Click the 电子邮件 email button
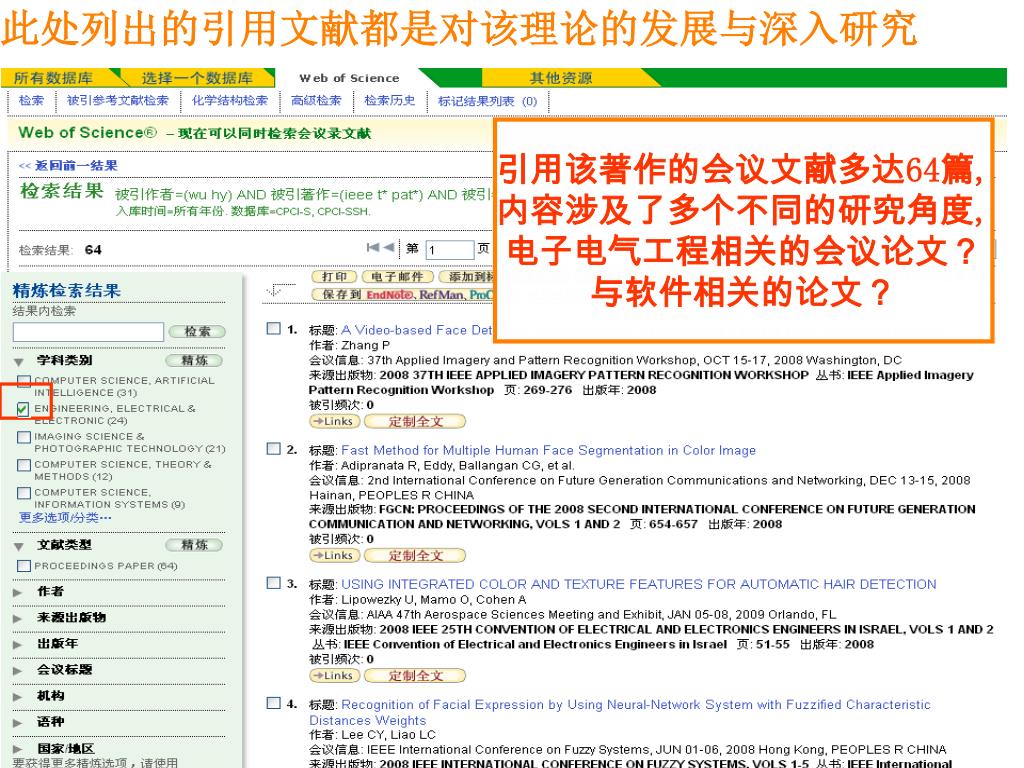This screenshot has height=768, width=1024. click(x=397, y=277)
